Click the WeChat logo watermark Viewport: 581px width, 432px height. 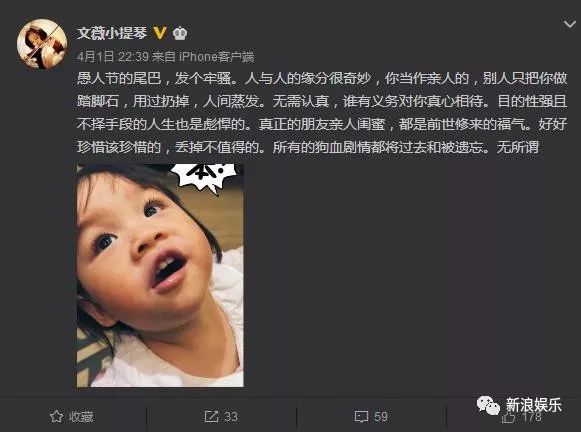click(488, 405)
